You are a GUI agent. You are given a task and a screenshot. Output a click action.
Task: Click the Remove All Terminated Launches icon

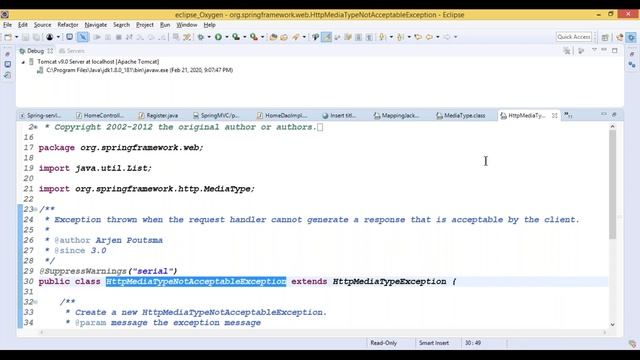click(567, 51)
